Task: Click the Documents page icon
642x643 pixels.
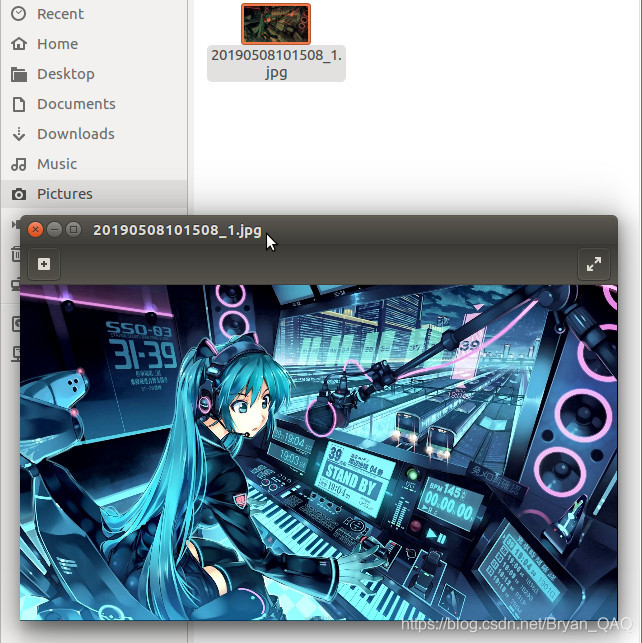Action: coord(19,104)
